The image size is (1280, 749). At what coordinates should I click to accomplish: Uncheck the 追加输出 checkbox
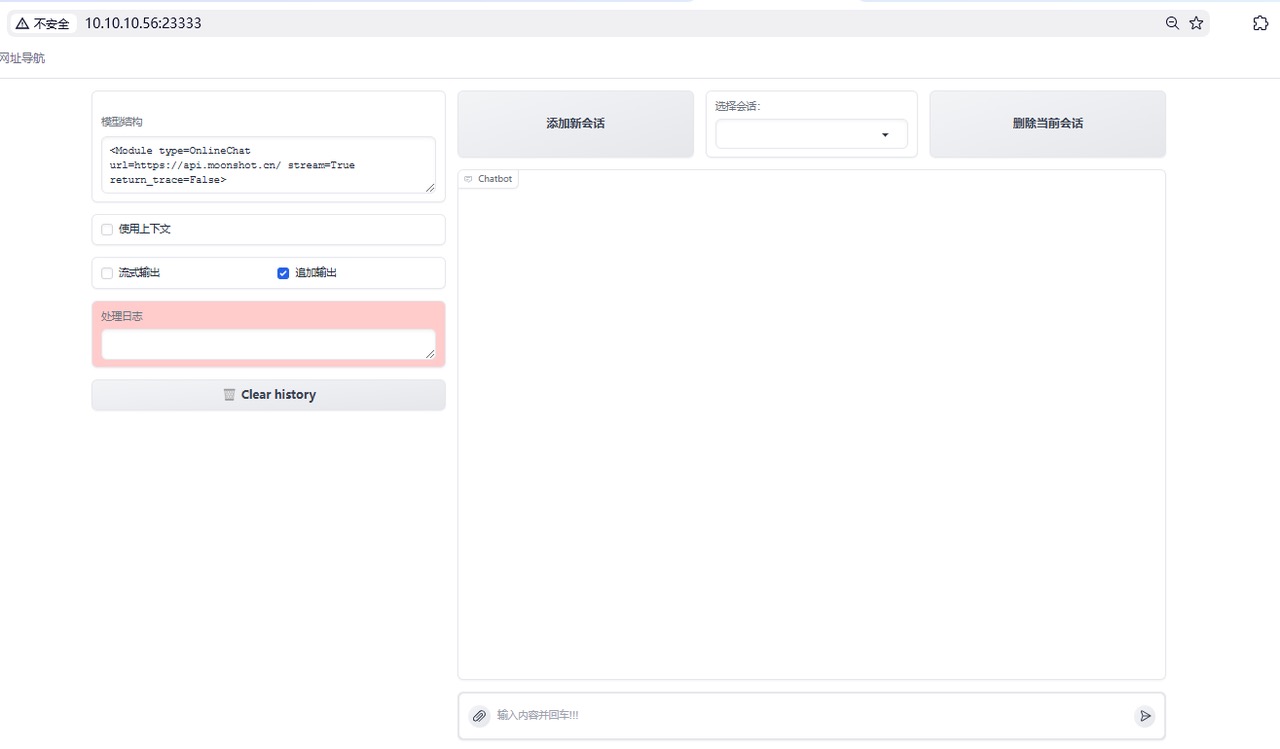pyautogui.click(x=283, y=273)
